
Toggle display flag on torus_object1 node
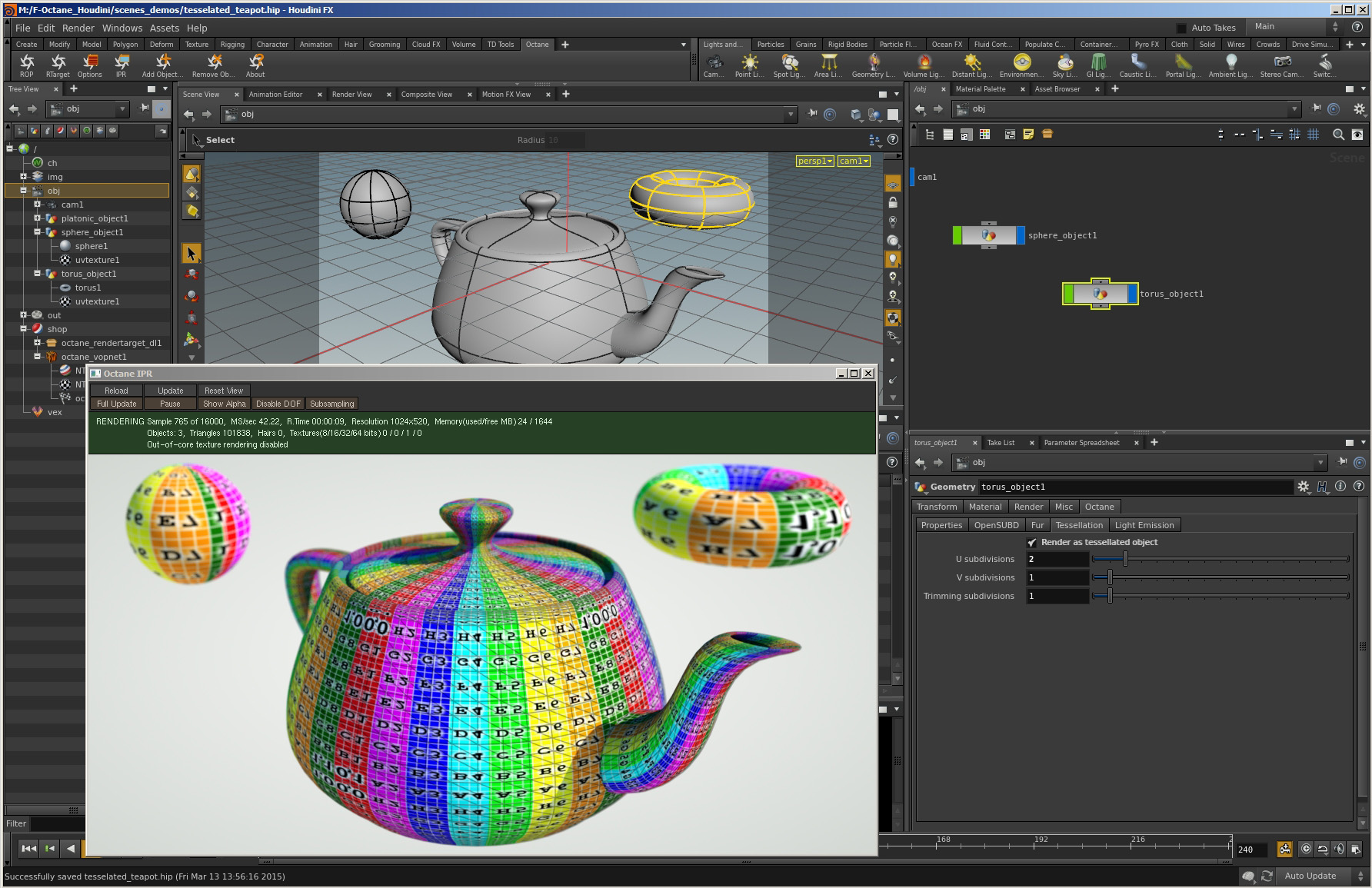(x=1132, y=294)
